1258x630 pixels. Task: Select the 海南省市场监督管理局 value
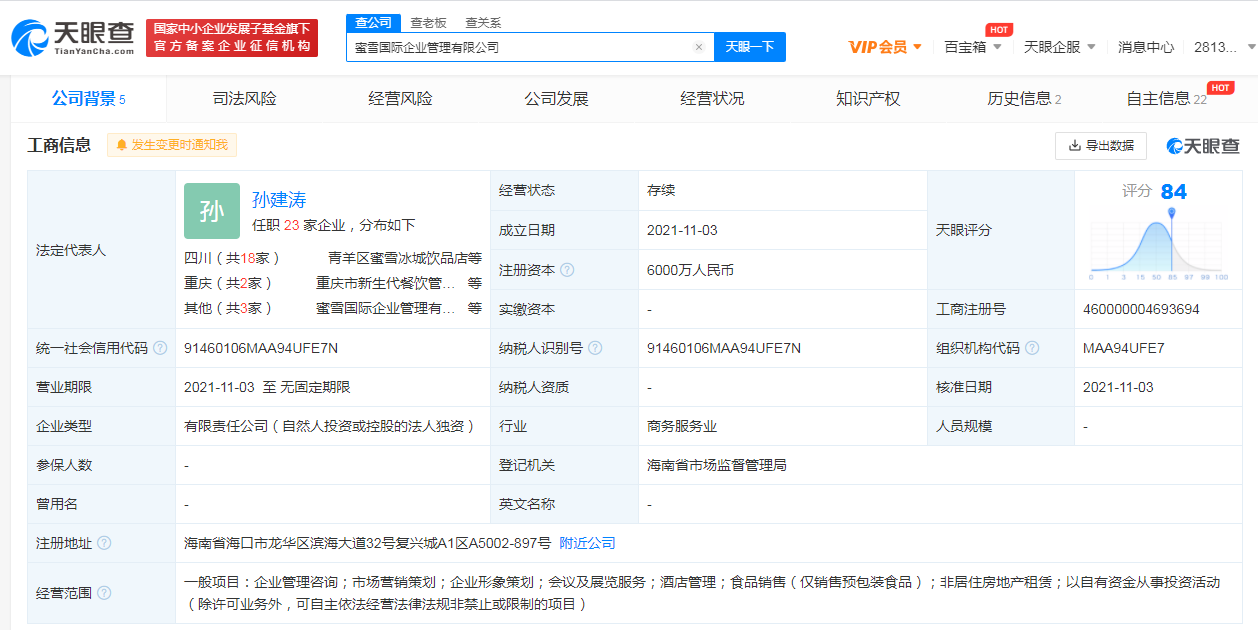(x=717, y=465)
